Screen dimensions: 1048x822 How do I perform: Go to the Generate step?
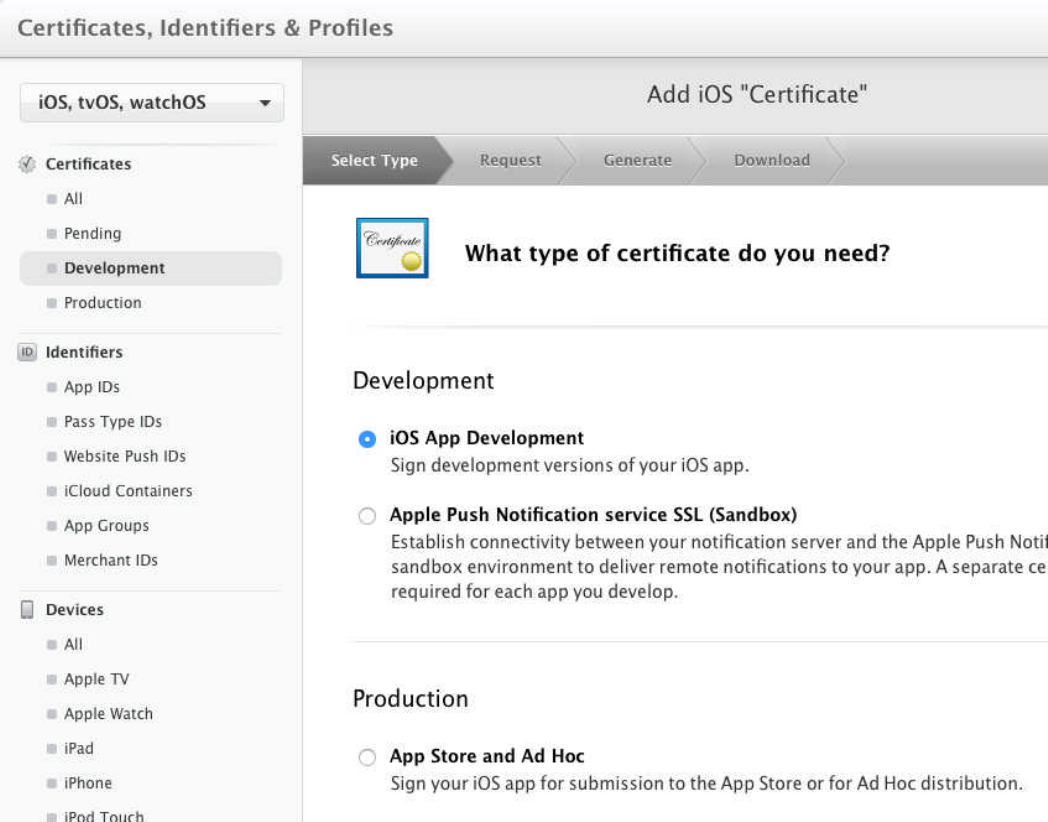pyautogui.click(x=638, y=160)
